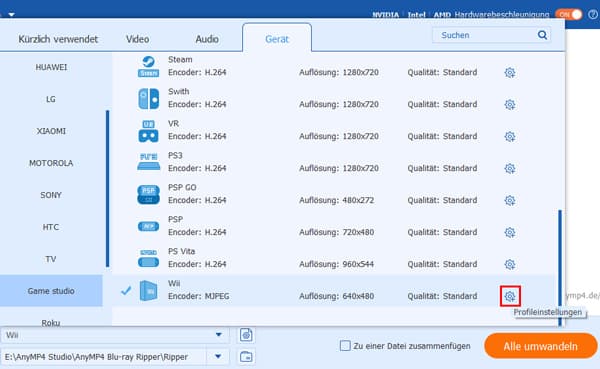Open profile settings gear for PS3
Screen dimensions: 600x369
pos(509,168)
